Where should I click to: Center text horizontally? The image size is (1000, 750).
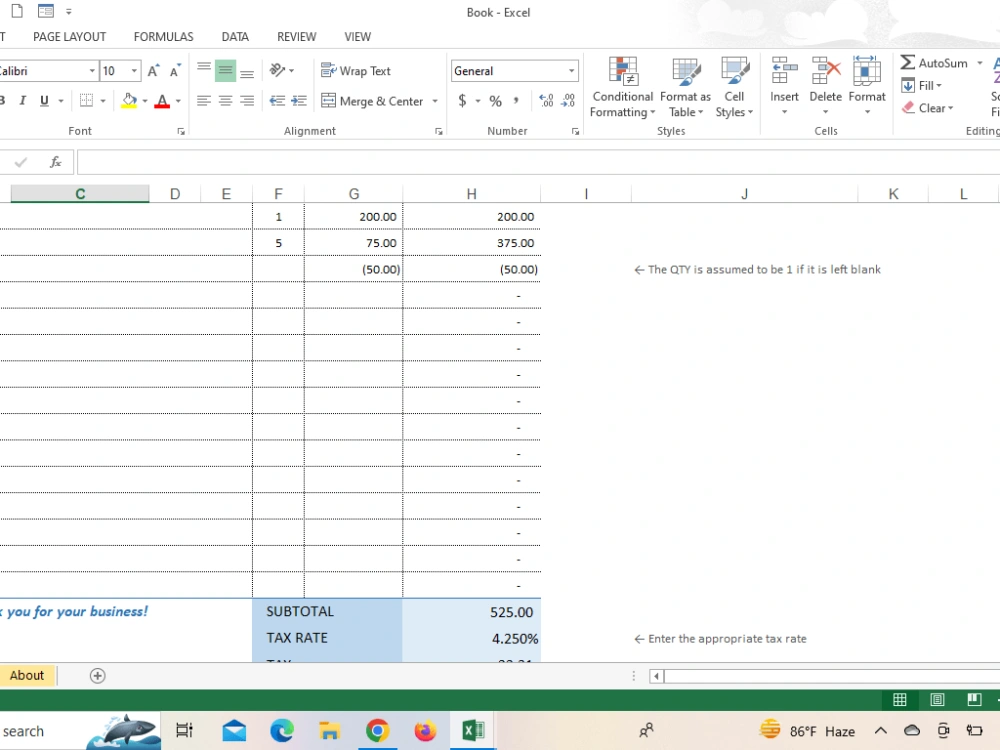point(225,101)
